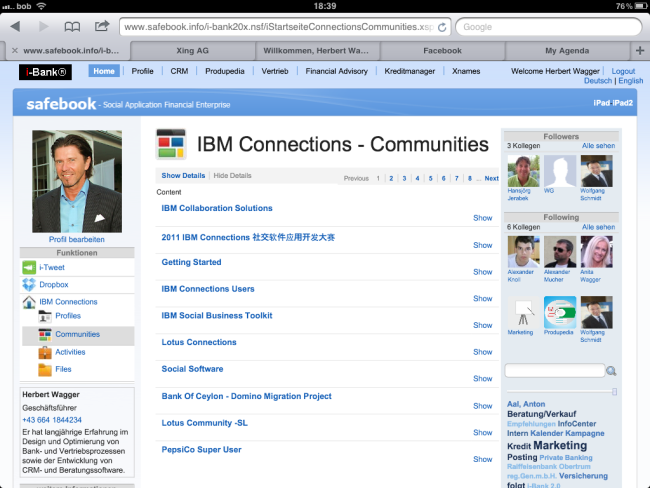This screenshot has width=650, height=488.
Task: Click Next in the pager
Action: [x=492, y=178]
